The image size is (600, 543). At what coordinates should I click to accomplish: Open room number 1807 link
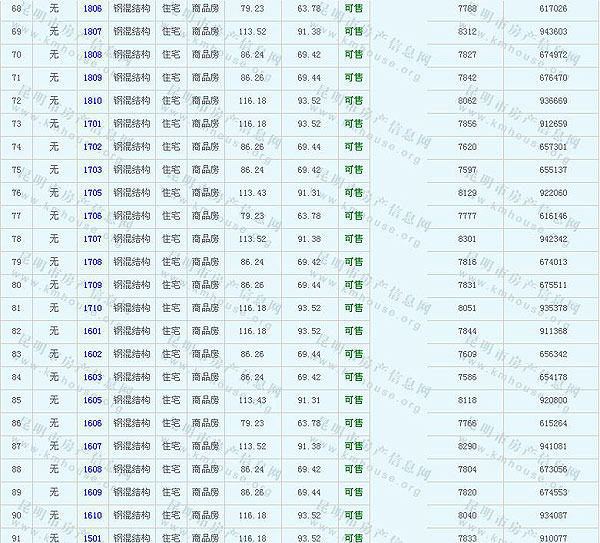click(x=92, y=31)
